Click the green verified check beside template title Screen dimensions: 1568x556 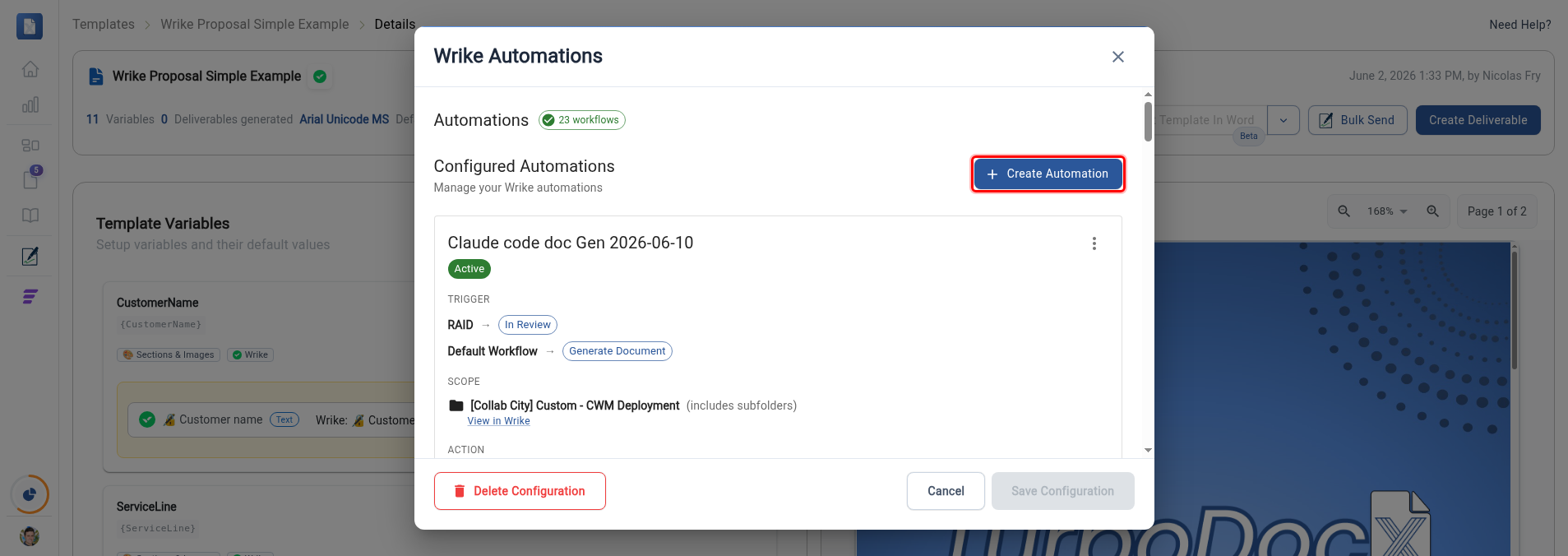point(320,76)
